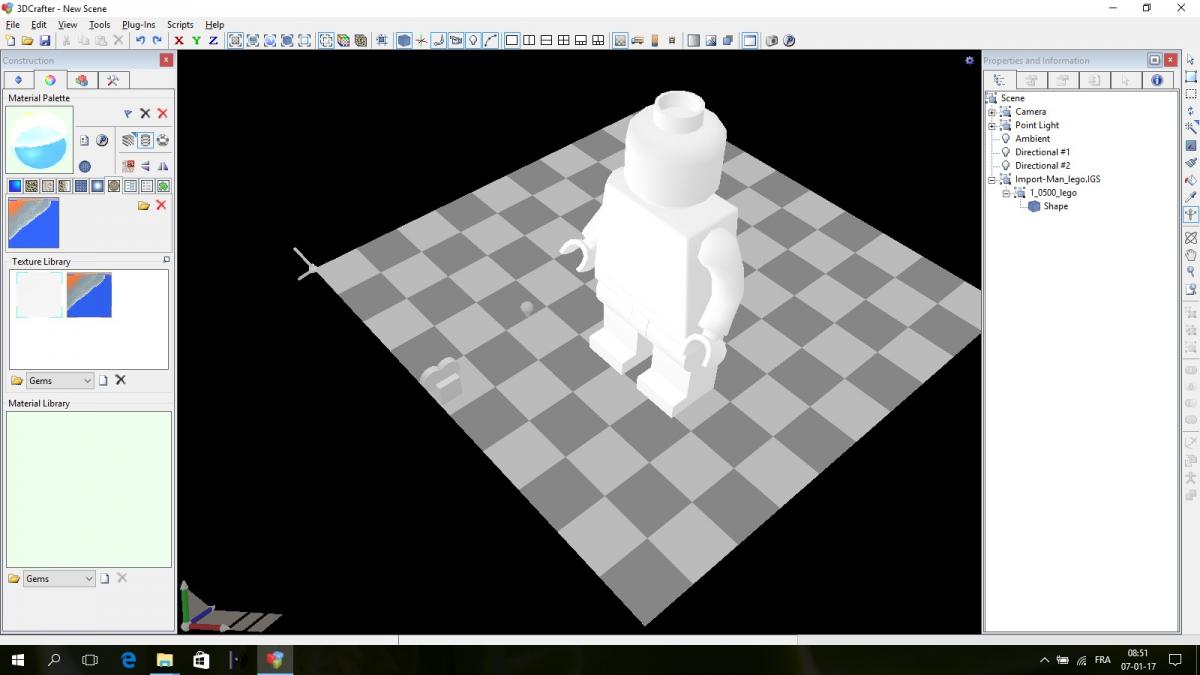1200x675 pixels.
Task: Click the lifebuoy ring icon in Material Palette
Action: pyautogui.click(x=162, y=140)
